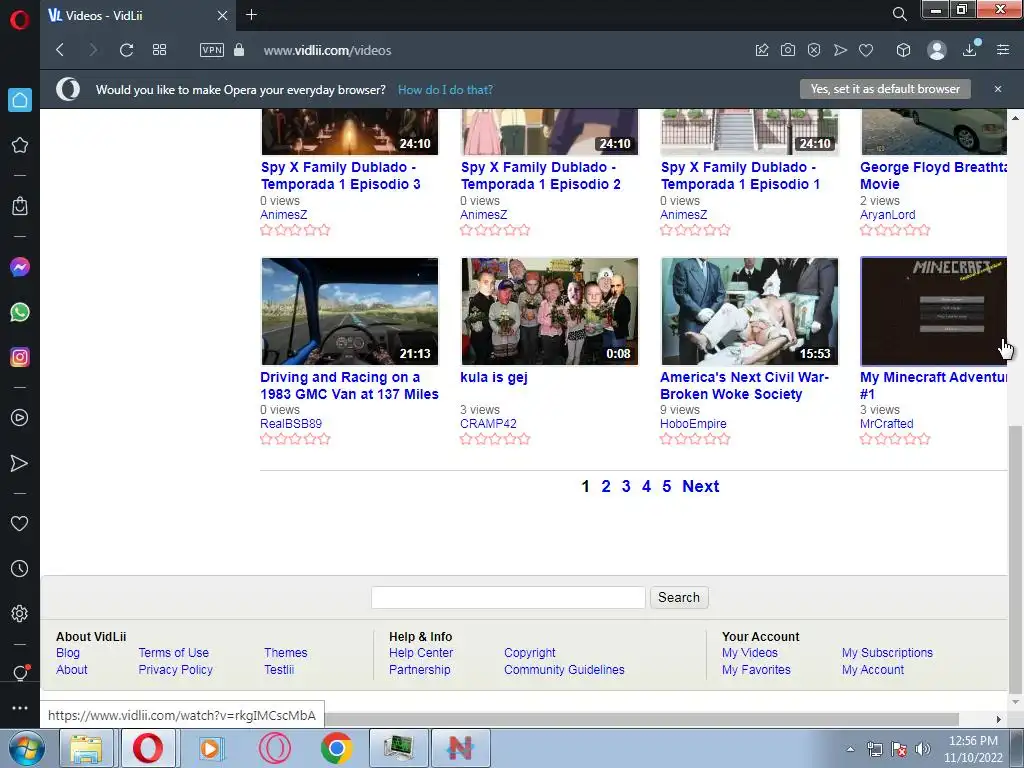This screenshot has width=1024, height=768.
Task: Open the Terms of Use link
Action: tap(173, 652)
